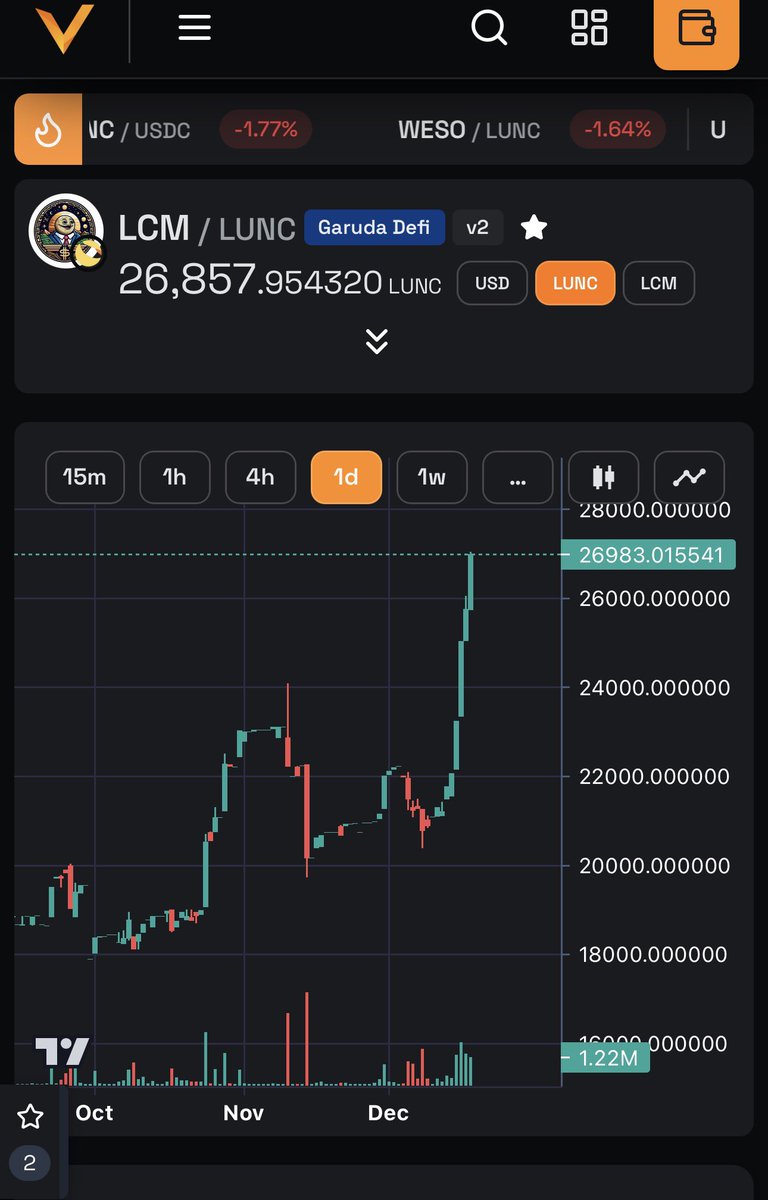Tap the 22000.000000 price axis label
This screenshot has height=1200, width=768.
(655, 777)
